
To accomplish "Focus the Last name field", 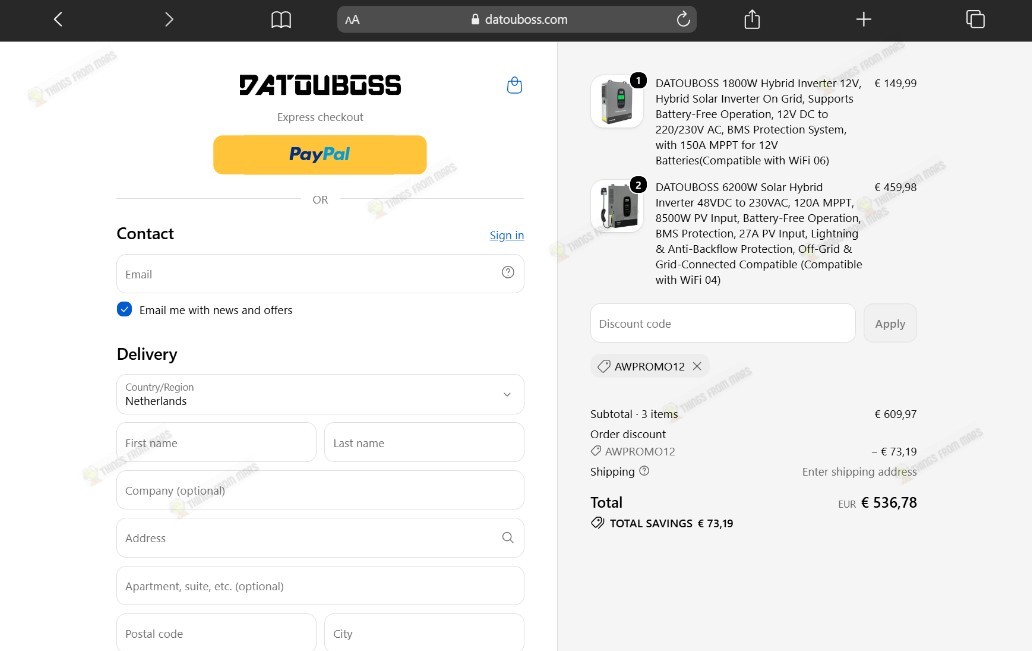I will coord(424,442).
